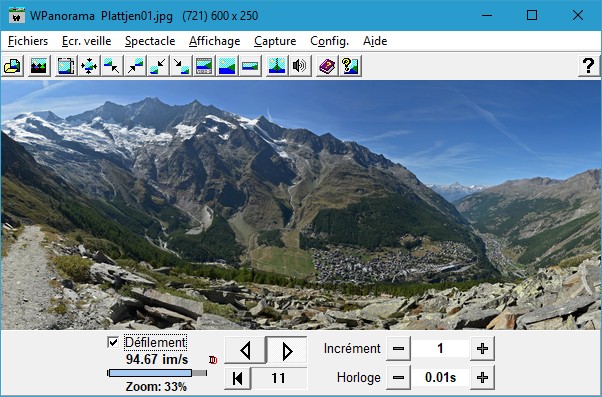This screenshot has width=602, height=397.
Task: Click the full-screen display toolbar icon
Action: (x=66, y=66)
